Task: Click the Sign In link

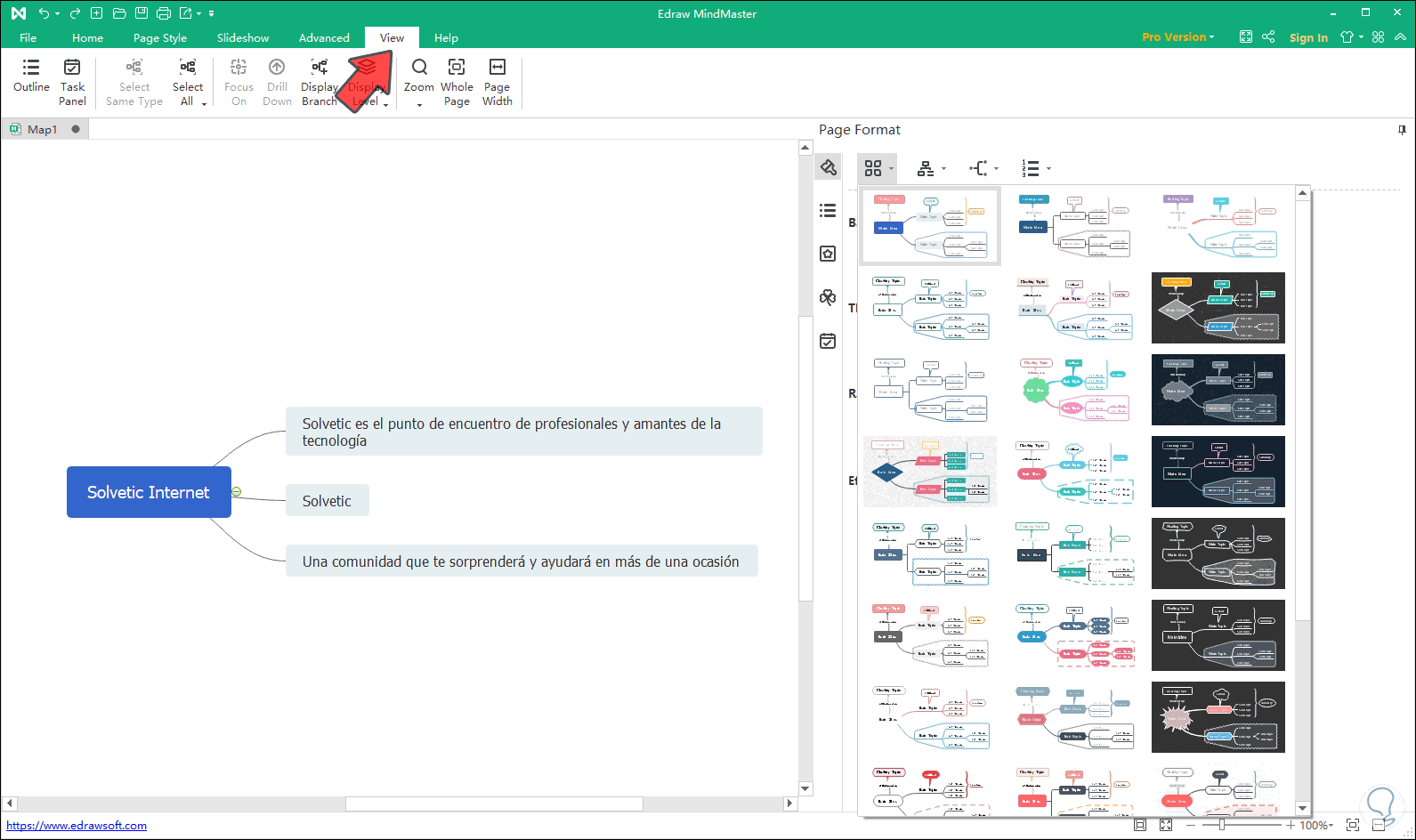Action: tap(1308, 37)
